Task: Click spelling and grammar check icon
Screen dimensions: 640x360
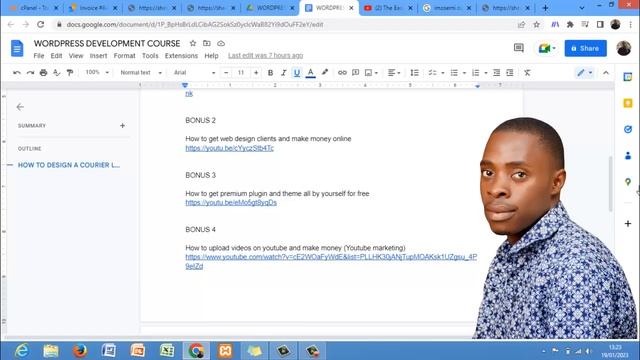Action: [x=57, y=73]
